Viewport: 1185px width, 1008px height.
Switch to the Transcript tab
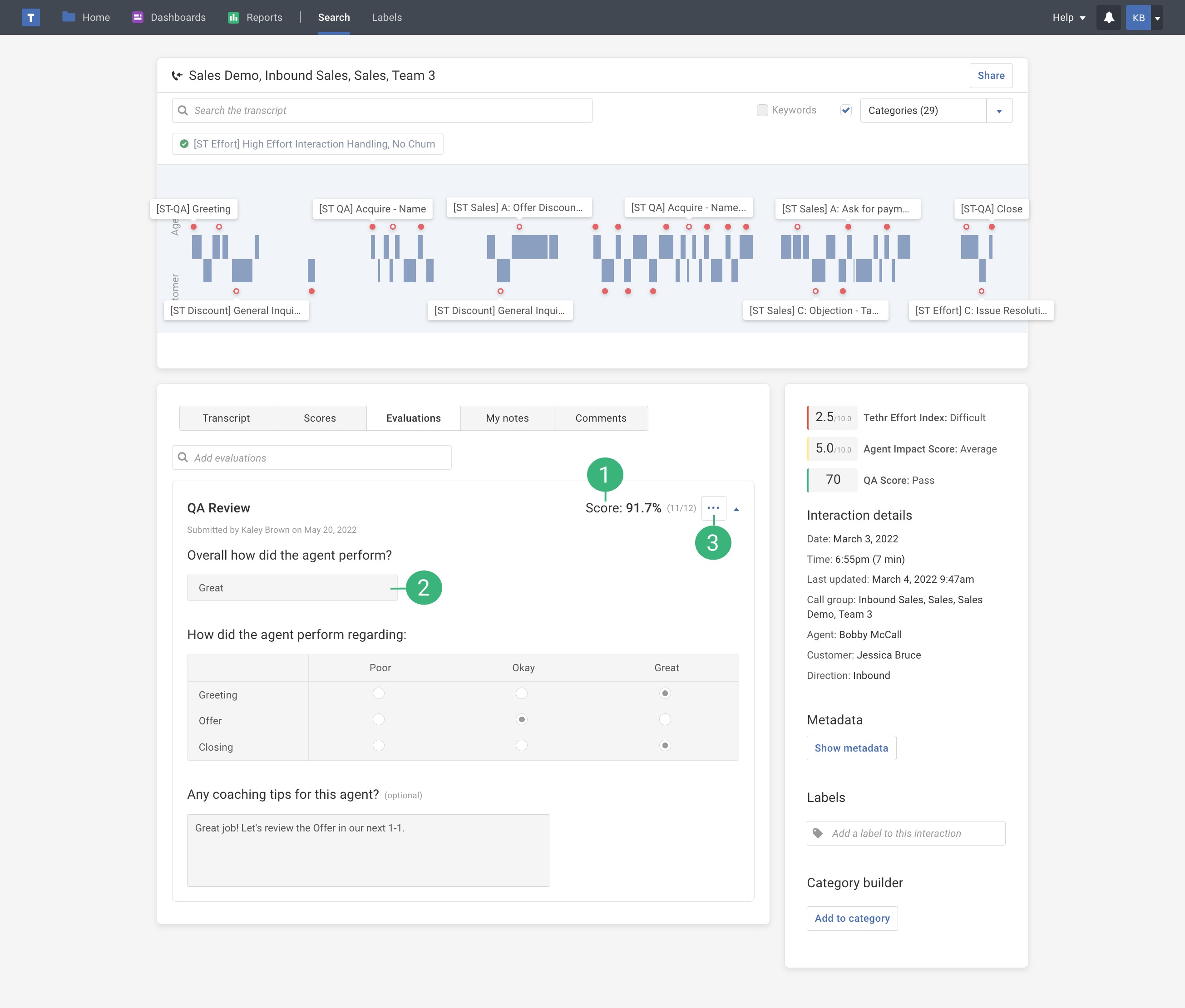coord(226,418)
